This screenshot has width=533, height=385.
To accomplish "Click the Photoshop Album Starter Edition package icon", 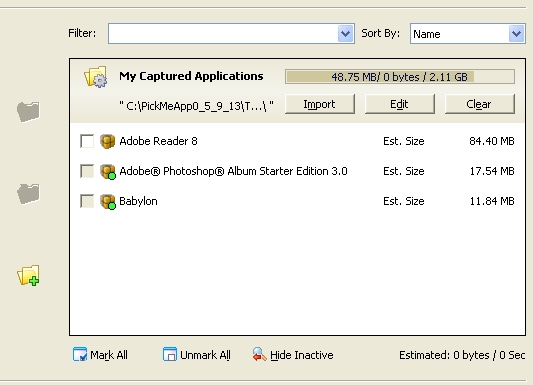I will pyautogui.click(x=108, y=172).
